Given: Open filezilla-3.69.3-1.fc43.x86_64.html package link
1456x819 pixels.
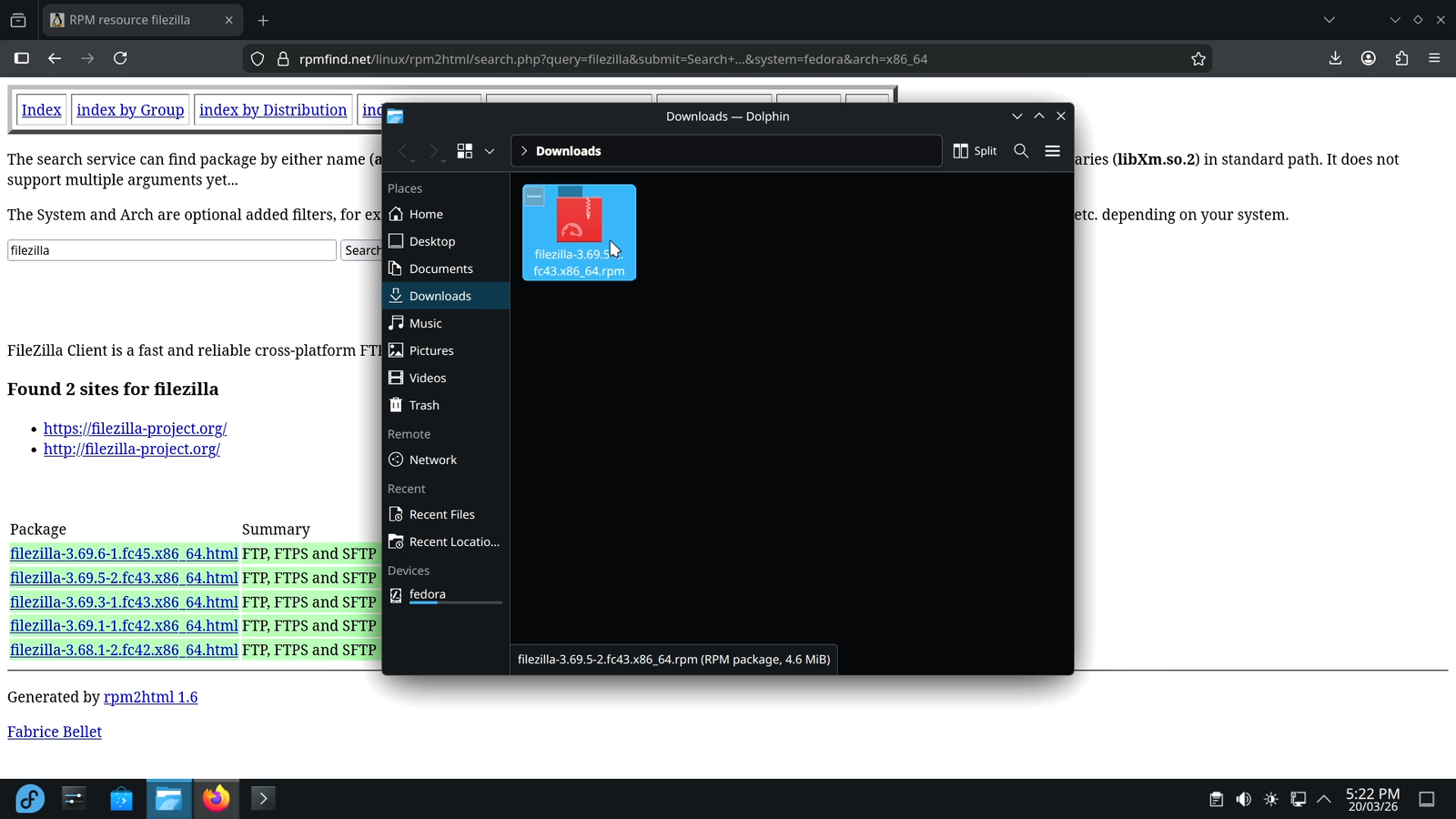Looking at the screenshot, I should 124,602.
